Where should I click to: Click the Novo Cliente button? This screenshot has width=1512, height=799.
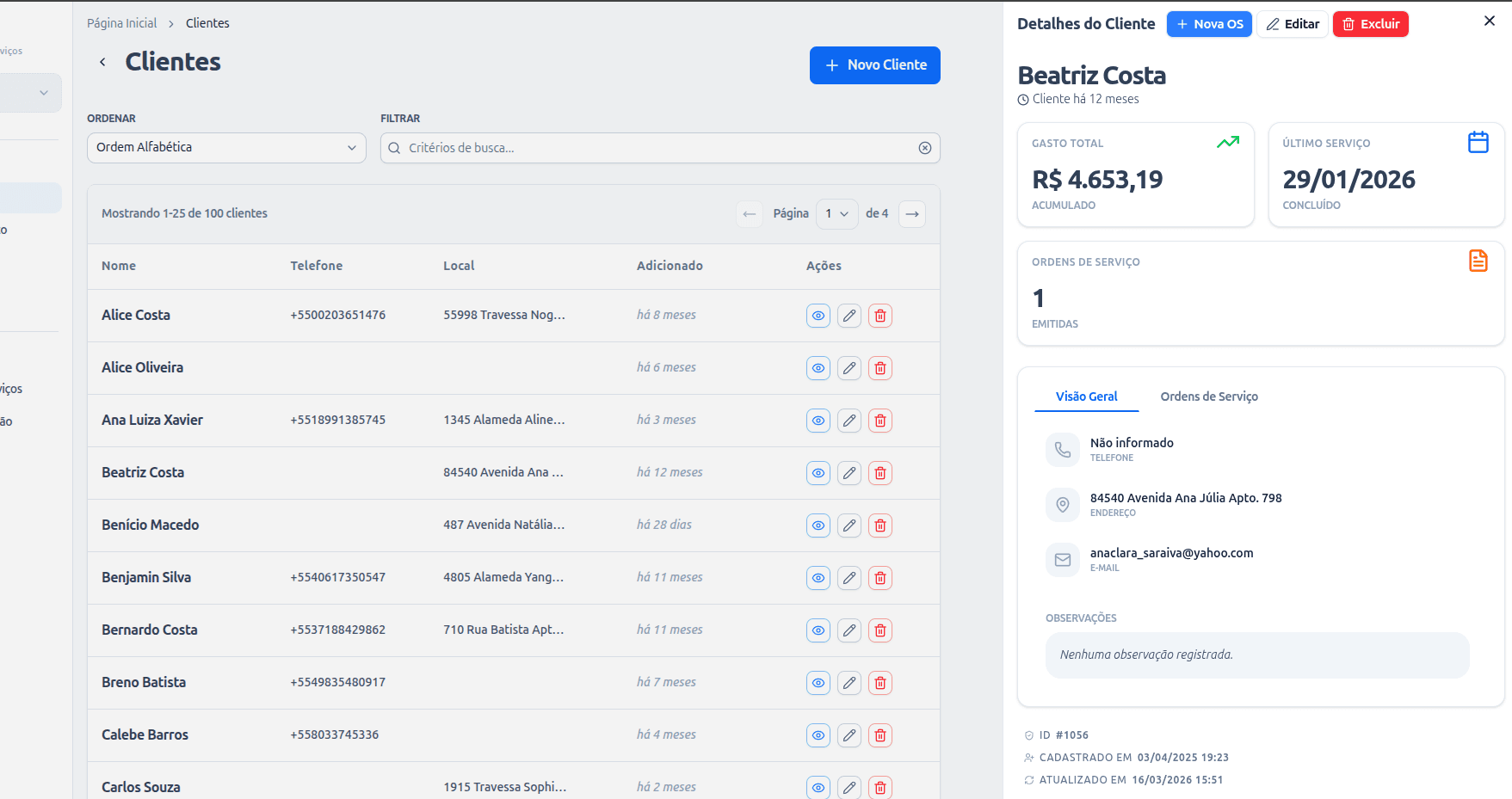(874, 65)
